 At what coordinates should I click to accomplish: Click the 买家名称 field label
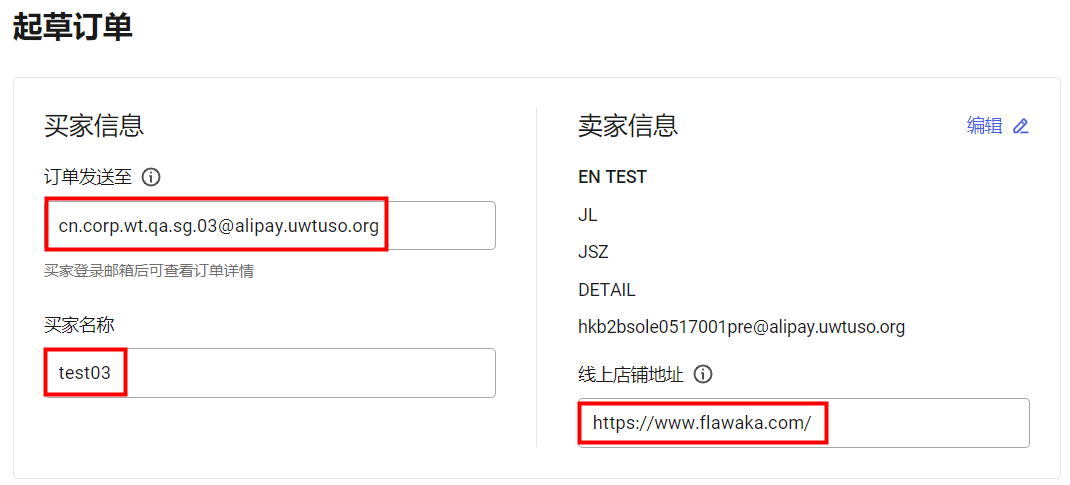[x=79, y=325]
